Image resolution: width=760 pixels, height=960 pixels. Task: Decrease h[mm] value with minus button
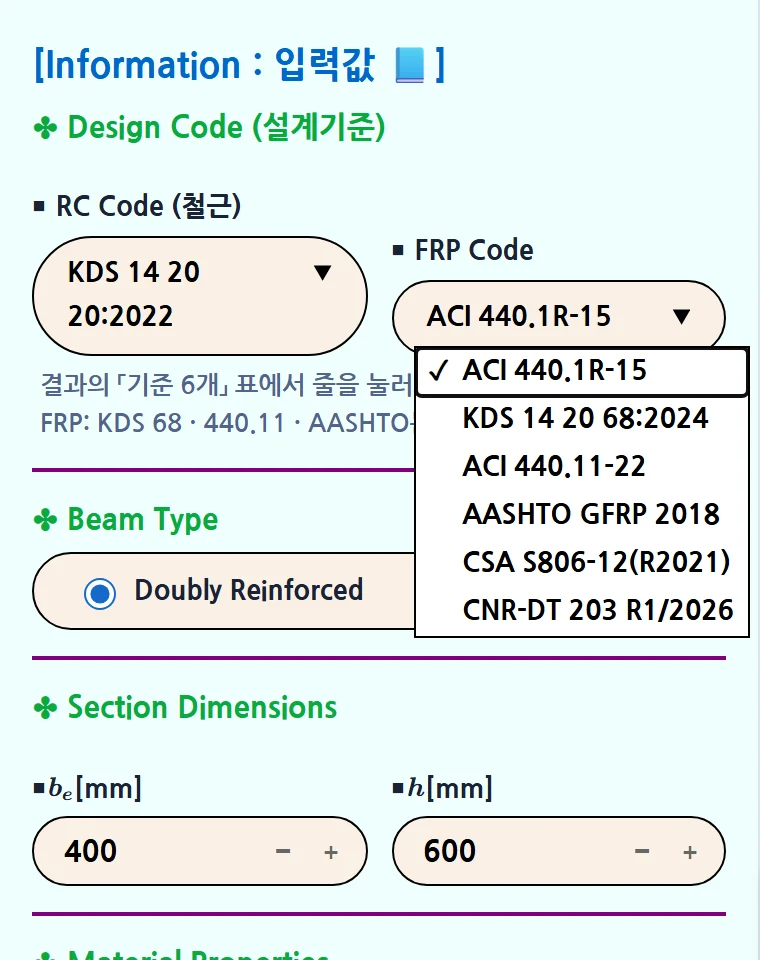click(642, 852)
